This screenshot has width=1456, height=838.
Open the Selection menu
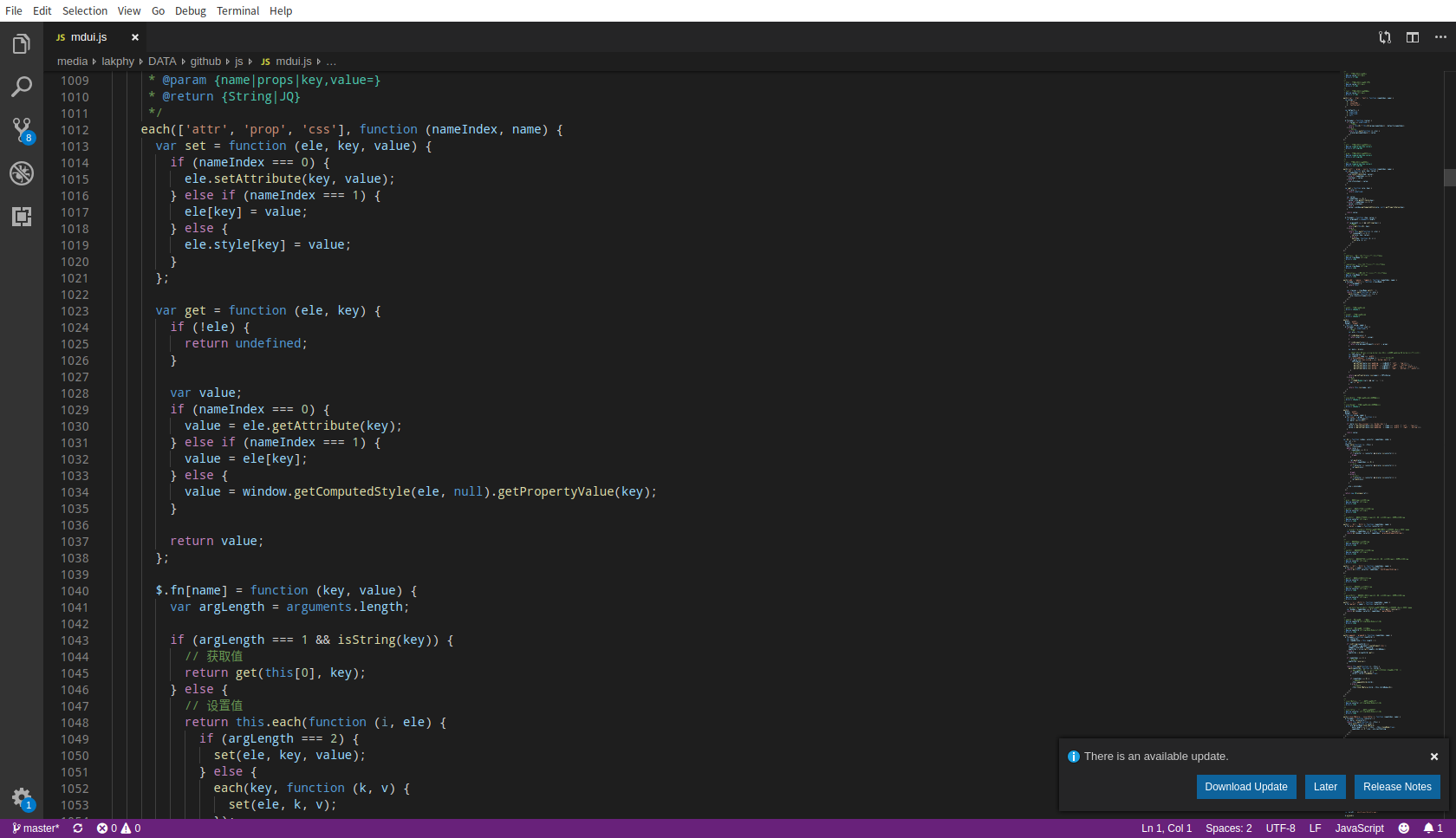point(85,10)
